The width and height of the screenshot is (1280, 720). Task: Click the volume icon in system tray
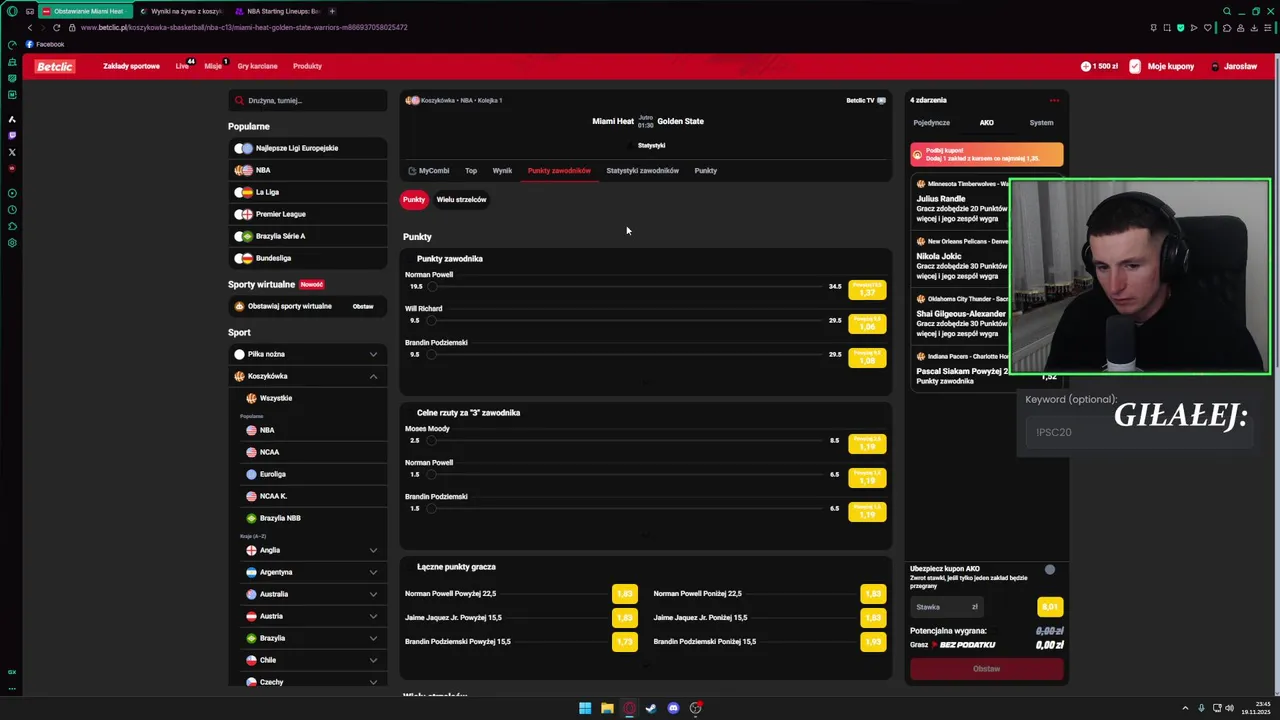1229,708
